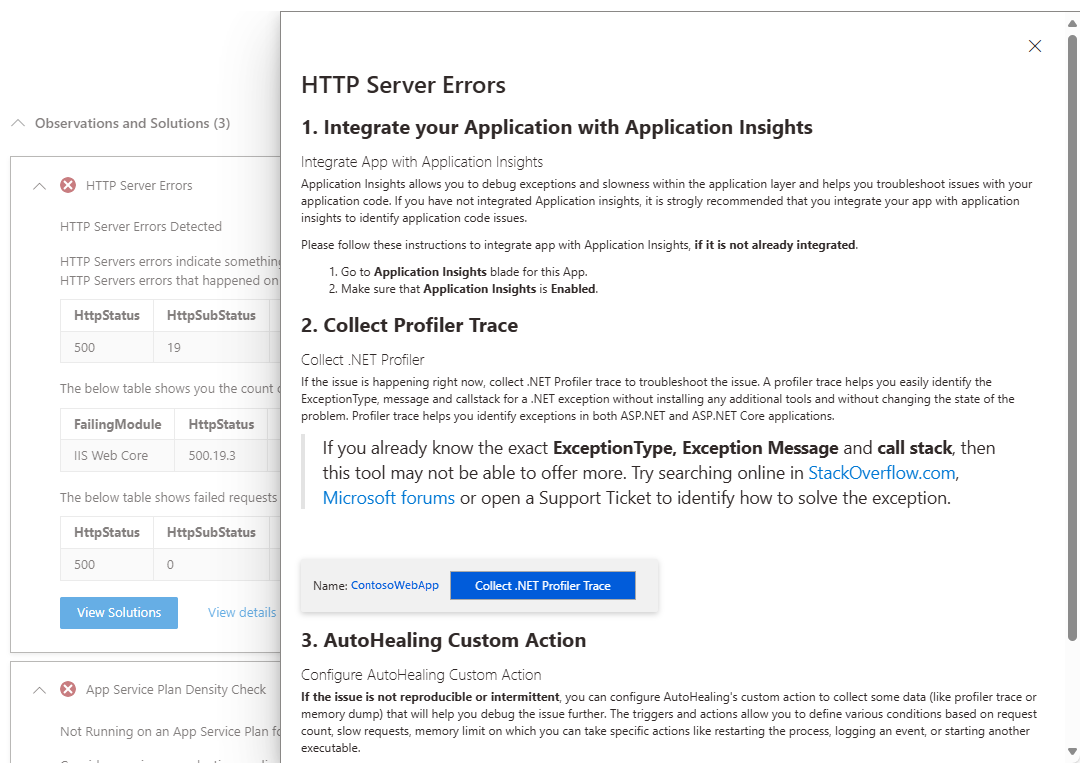Click the 500.19.3 HttpStatus value
This screenshot has height=763, width=1080.
pyautogui.click(x=212, y=455)
